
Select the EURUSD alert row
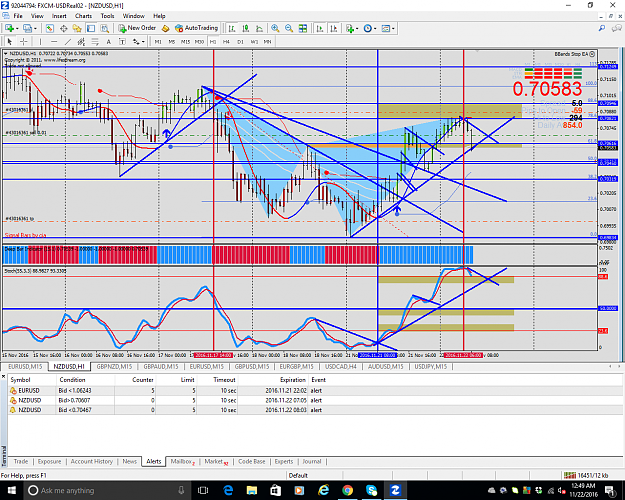pyautogui.click(x=315, y=390)
